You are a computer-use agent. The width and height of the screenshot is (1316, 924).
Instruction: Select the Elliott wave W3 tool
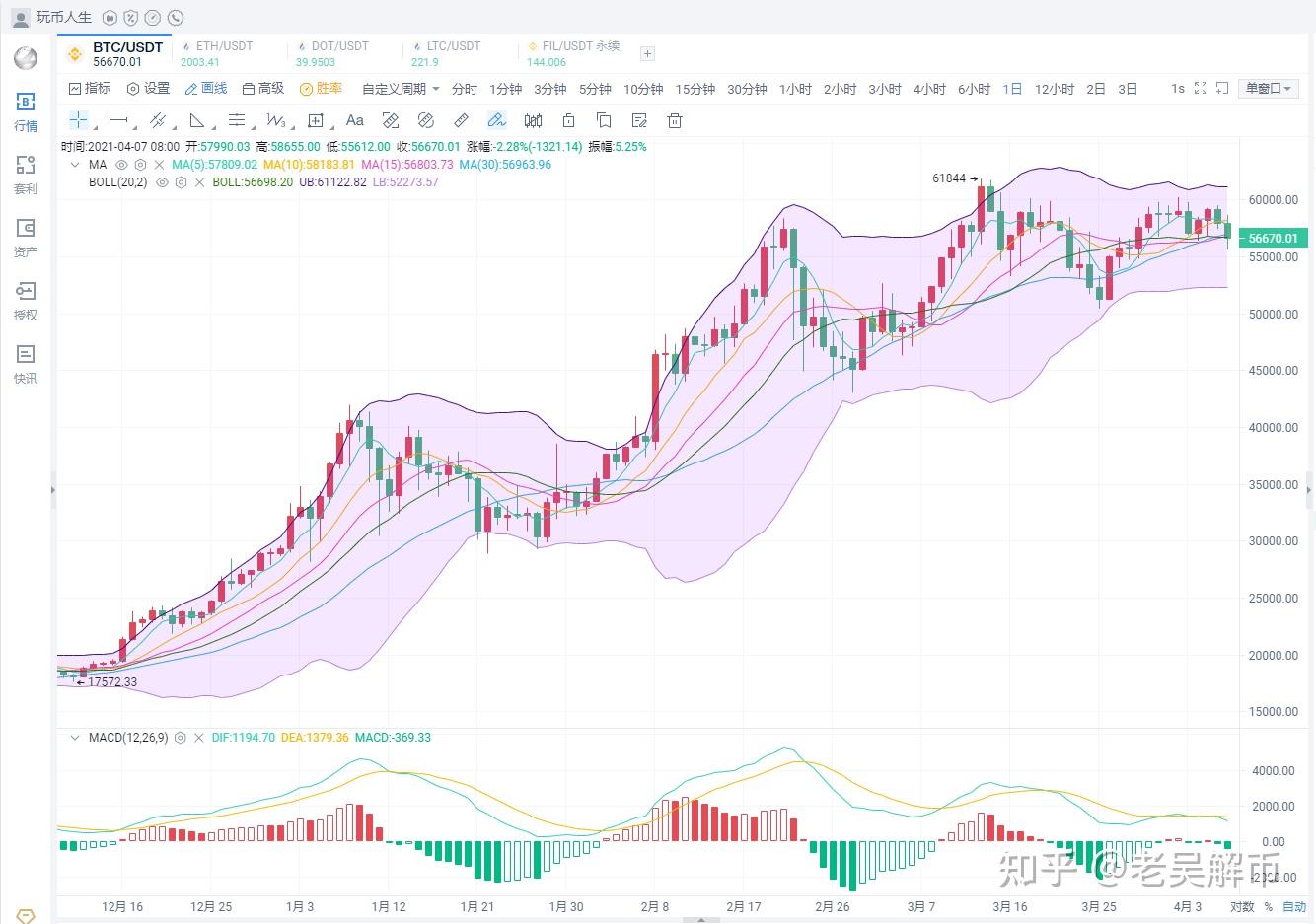point(276,120)
